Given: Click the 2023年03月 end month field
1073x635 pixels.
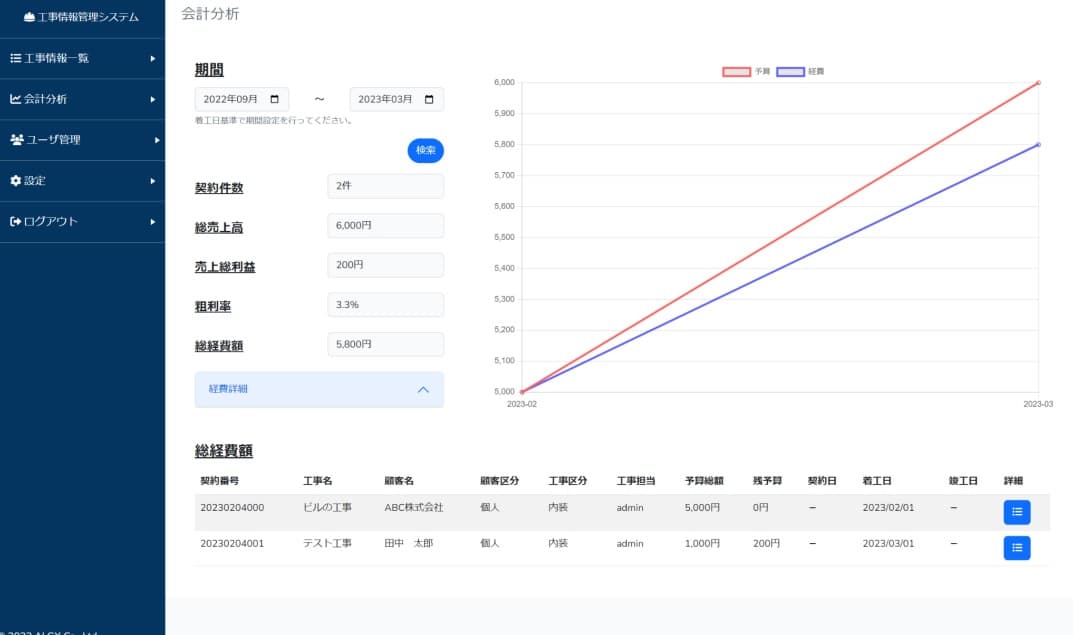Looking at the screenshot, I should 396,99.
